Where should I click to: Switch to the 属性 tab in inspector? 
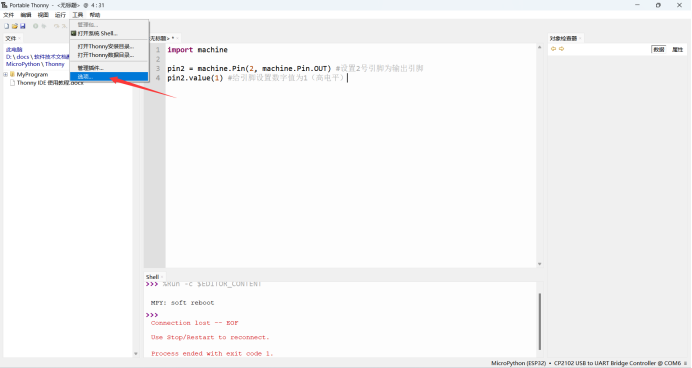pos(677,49)
